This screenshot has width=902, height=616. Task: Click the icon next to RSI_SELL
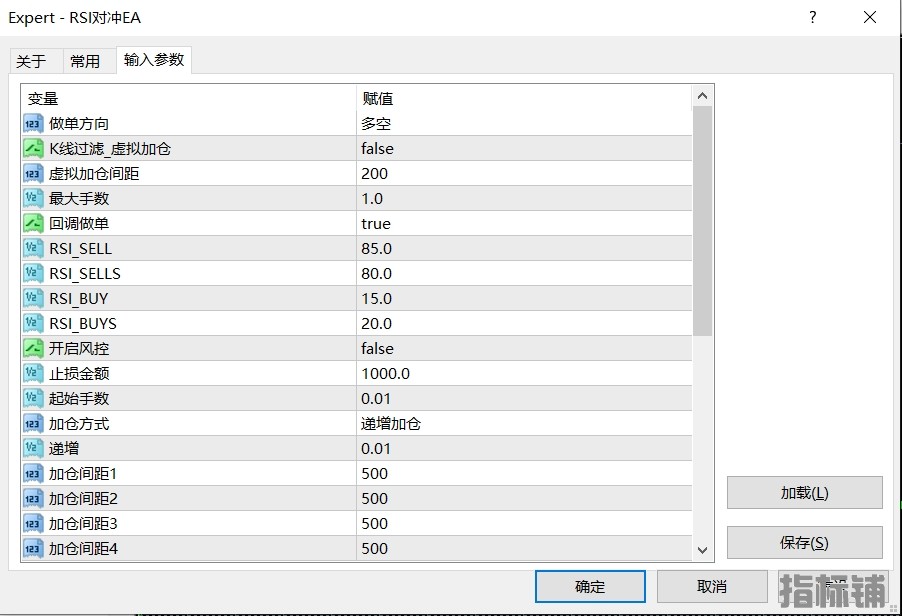tap(33, 249)
